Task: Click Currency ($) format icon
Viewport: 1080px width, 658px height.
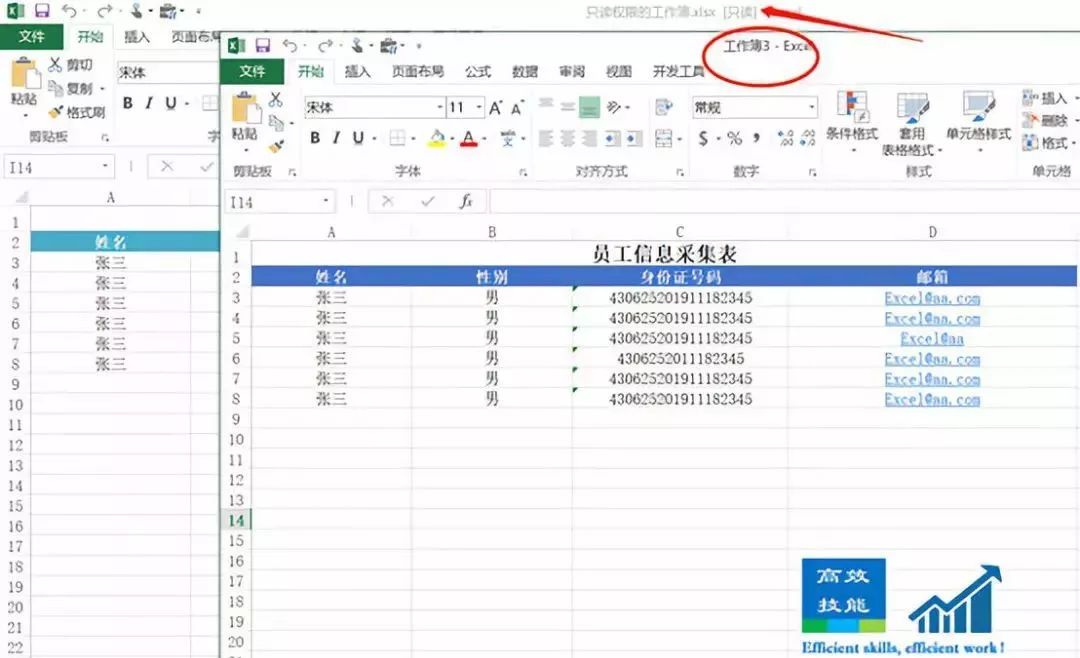Action: tap(703, 138)
